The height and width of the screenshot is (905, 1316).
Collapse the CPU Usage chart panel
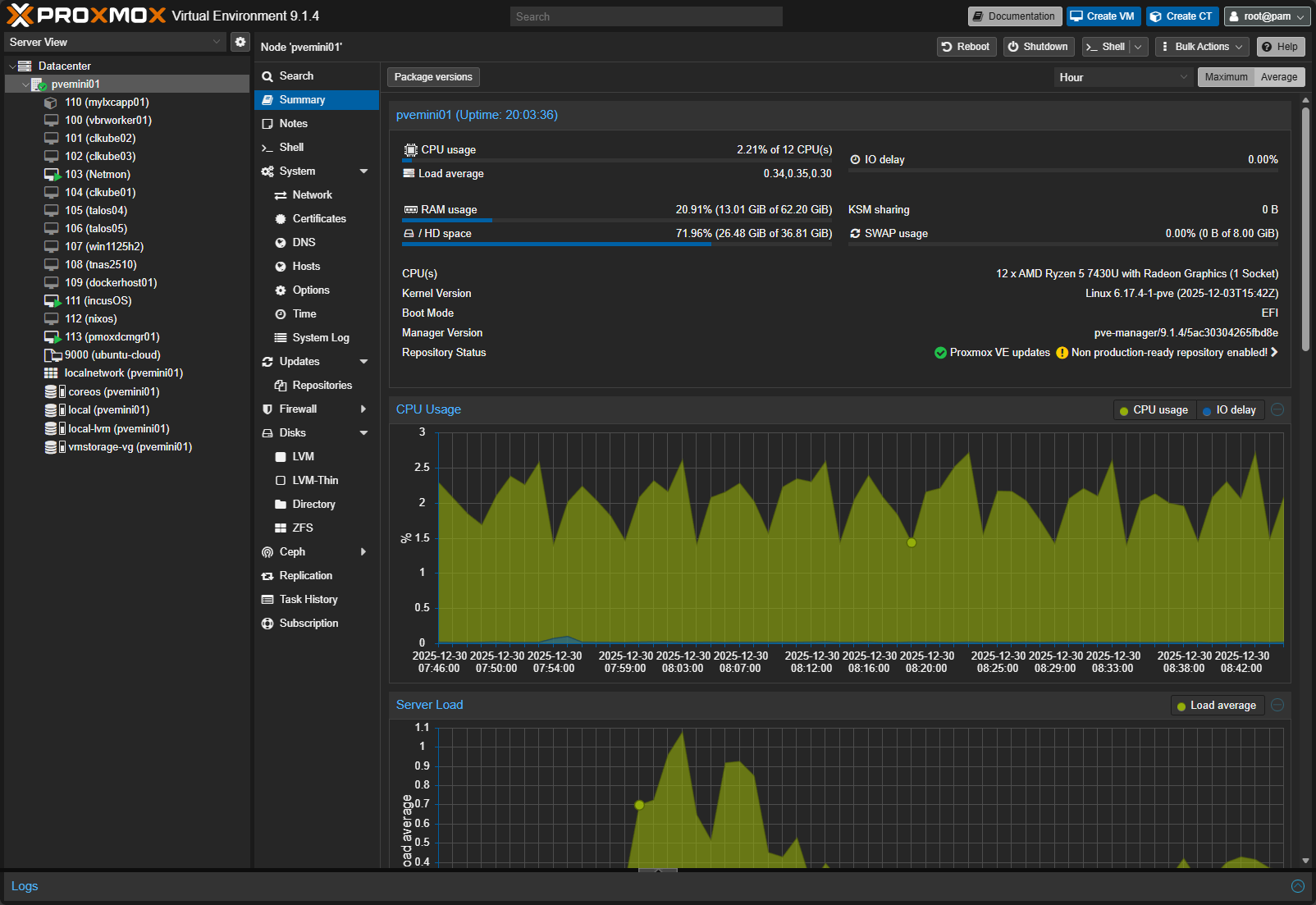1277,409
